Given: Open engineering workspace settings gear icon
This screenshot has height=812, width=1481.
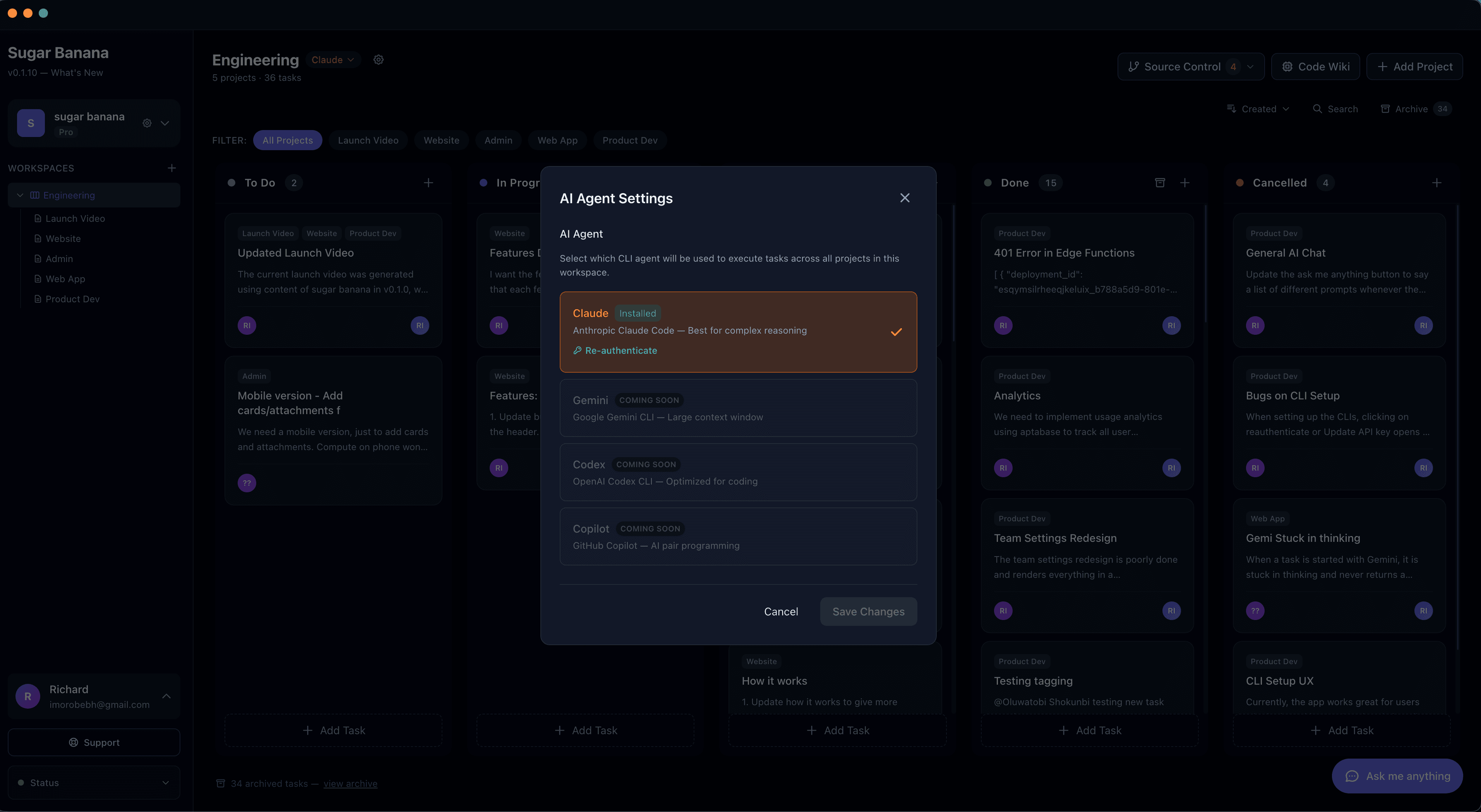Looking at the screenshot, I should click(x=378, y=60).
